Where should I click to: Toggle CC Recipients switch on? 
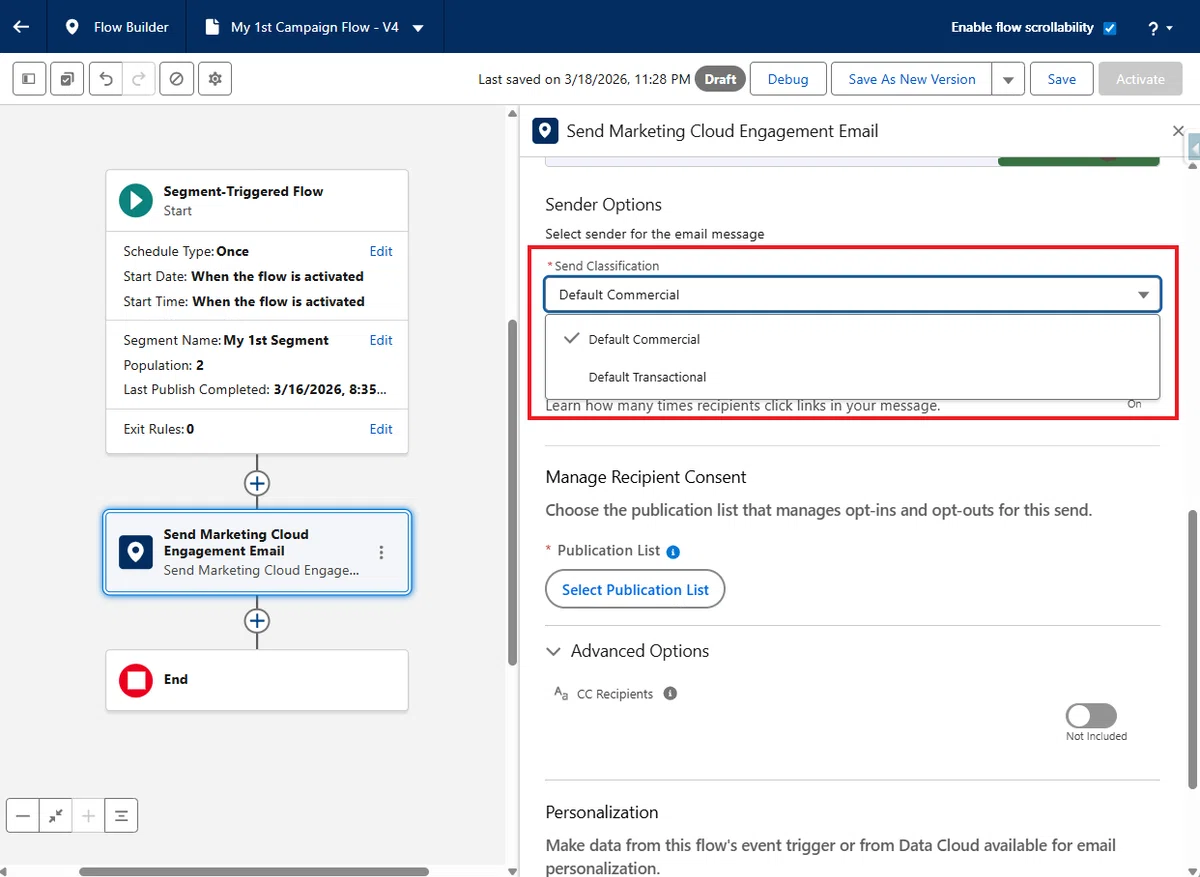[x=1091, y=715]
